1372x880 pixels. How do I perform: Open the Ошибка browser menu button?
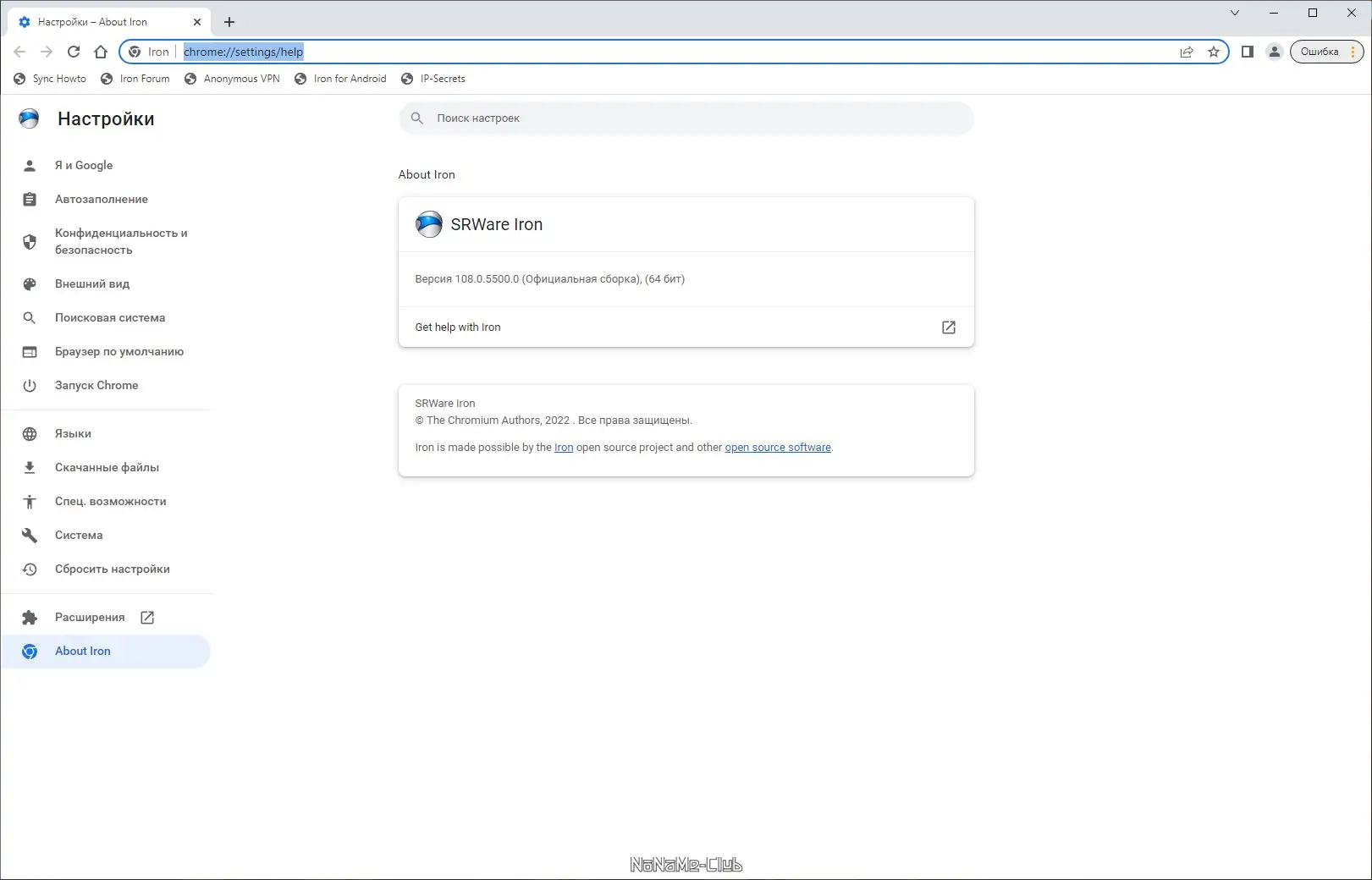pos(1327,52)
